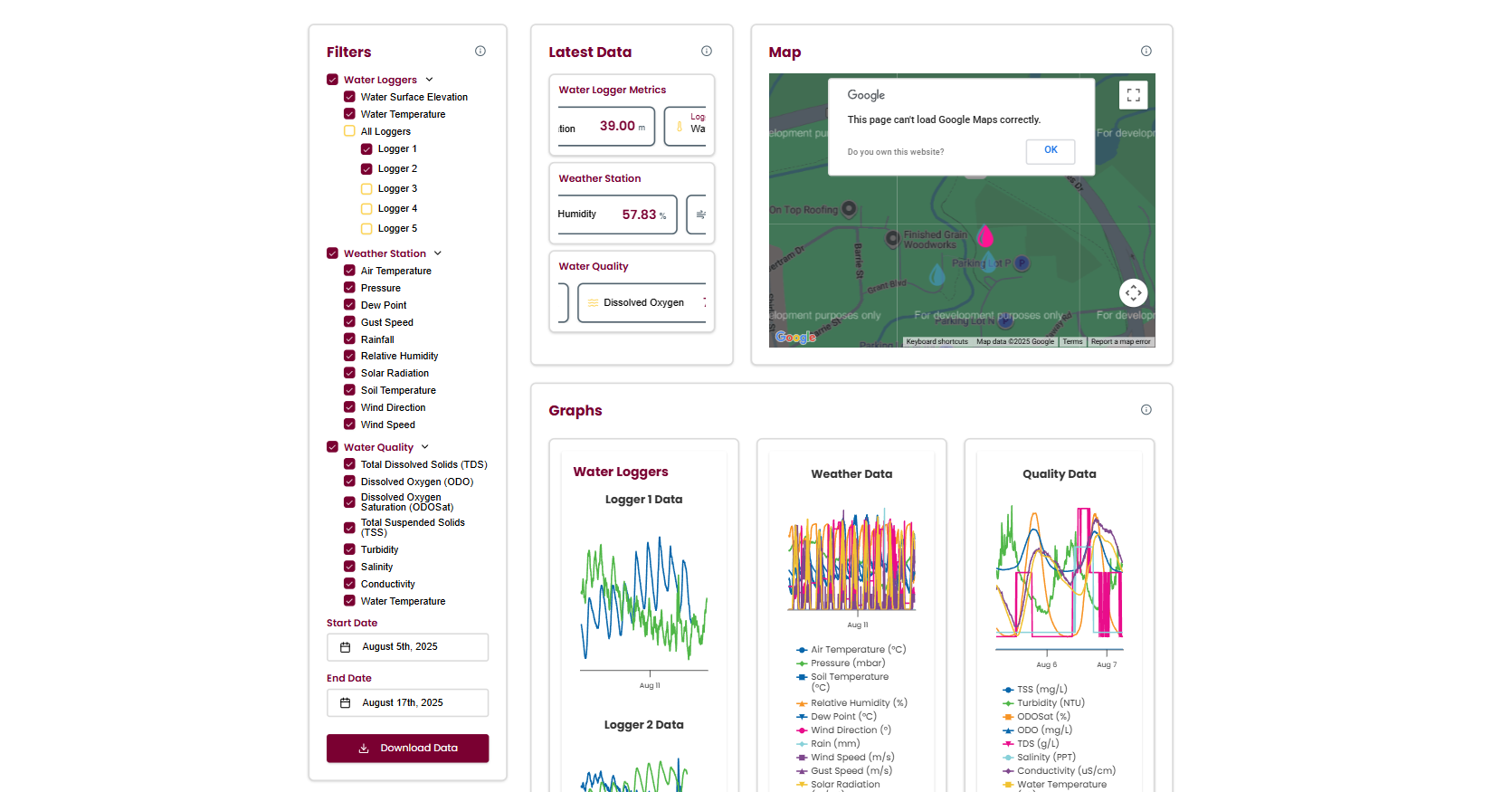This screenshot has height=792, width=1512.
Task: Click the Parking Lot P marker on map
Action: pyautogui.click(x=1022, y=263)
